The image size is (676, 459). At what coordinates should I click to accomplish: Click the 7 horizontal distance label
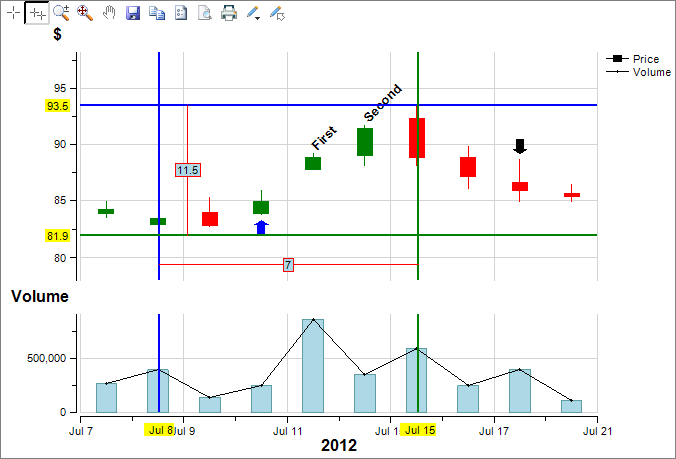tap(288, 265)
